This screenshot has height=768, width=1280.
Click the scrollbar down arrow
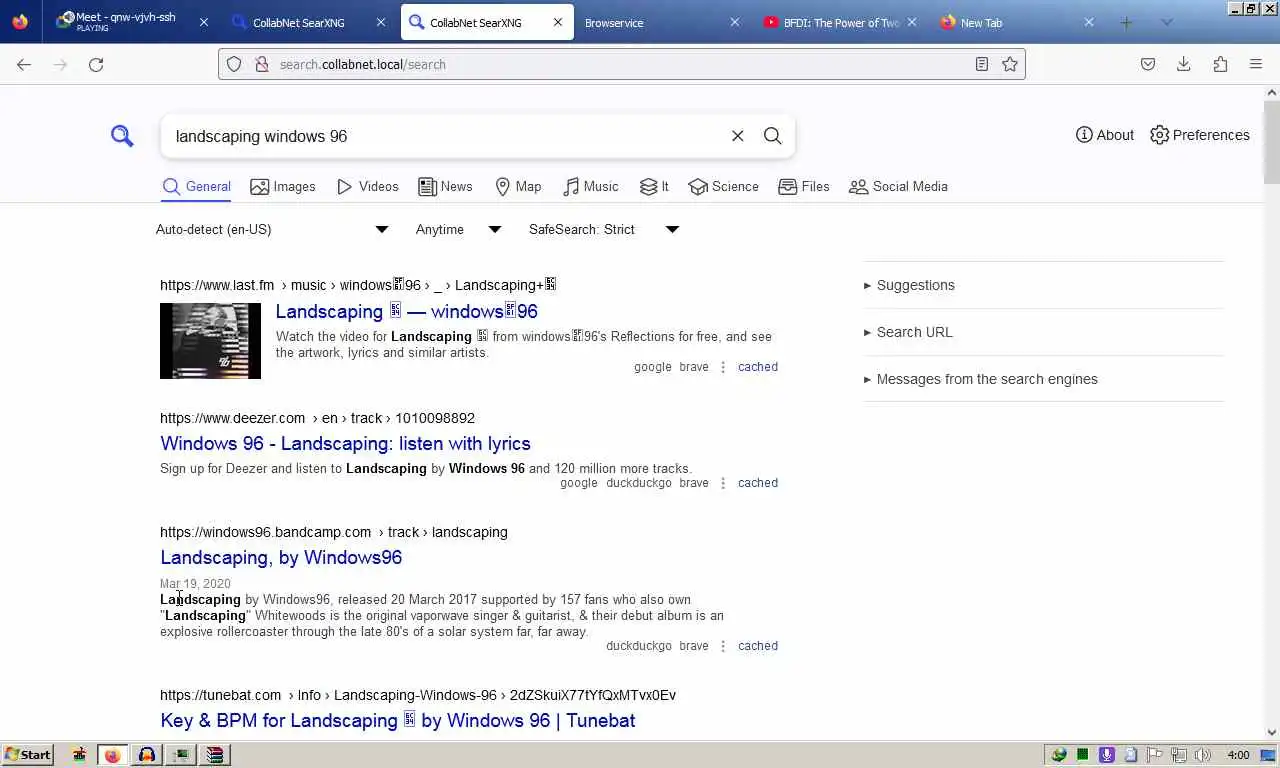[x=1272, y=733]
